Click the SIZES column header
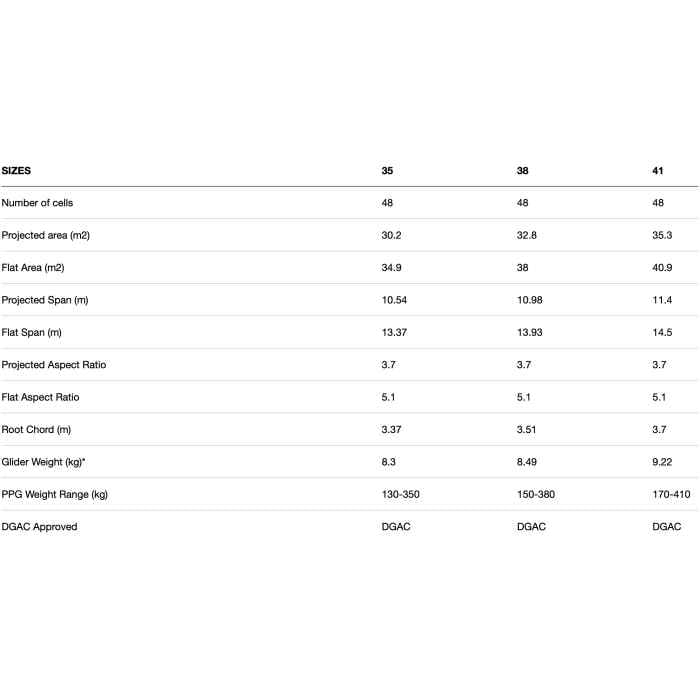Screen dimensions: 700x700 16,171
